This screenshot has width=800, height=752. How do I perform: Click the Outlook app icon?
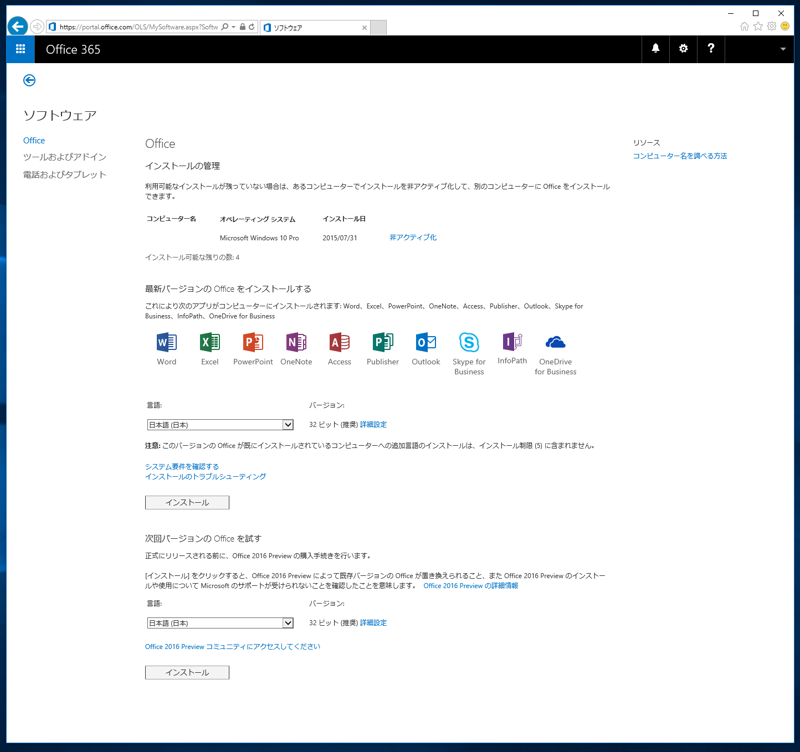click(426, 342)
